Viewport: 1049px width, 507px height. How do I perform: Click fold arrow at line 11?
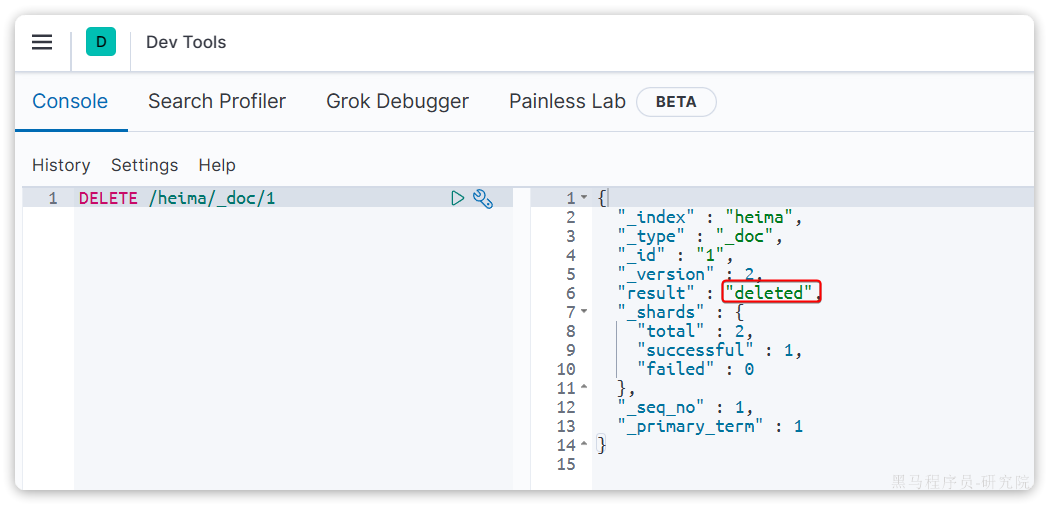point(584,388)
